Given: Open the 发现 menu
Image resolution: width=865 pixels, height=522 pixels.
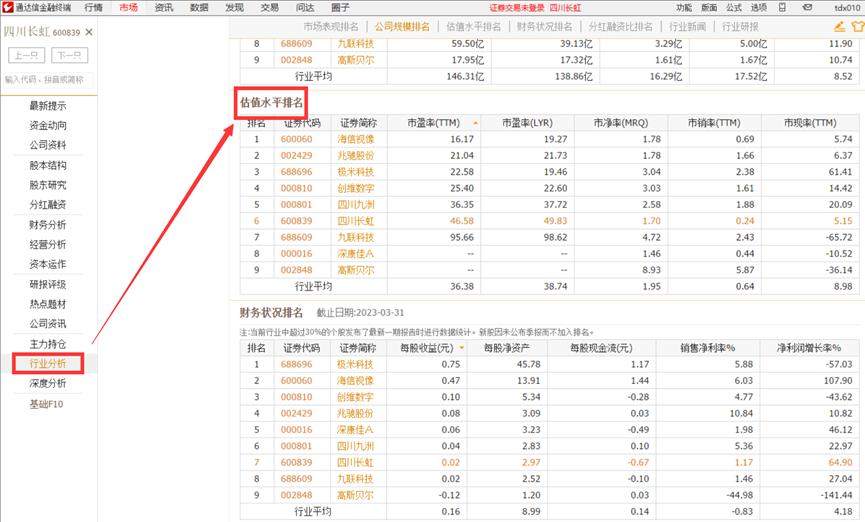Looking at the screenshot, I should click(x=234, y=8).
